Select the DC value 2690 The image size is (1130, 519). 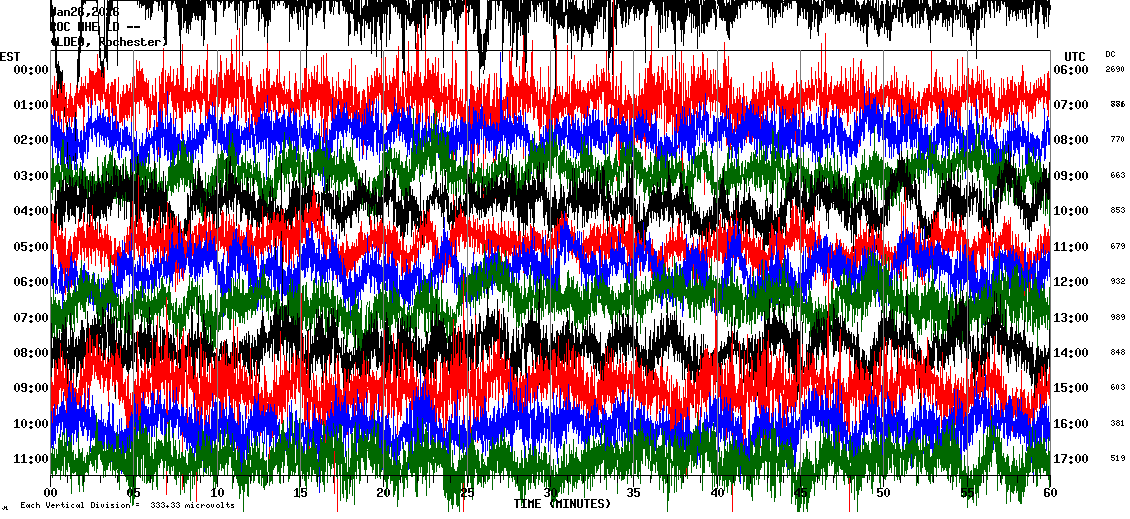1116,70
